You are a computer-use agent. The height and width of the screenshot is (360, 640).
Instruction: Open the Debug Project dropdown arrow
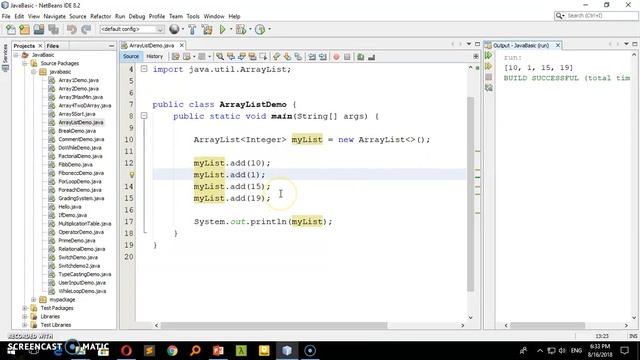[x=250, y=29]
